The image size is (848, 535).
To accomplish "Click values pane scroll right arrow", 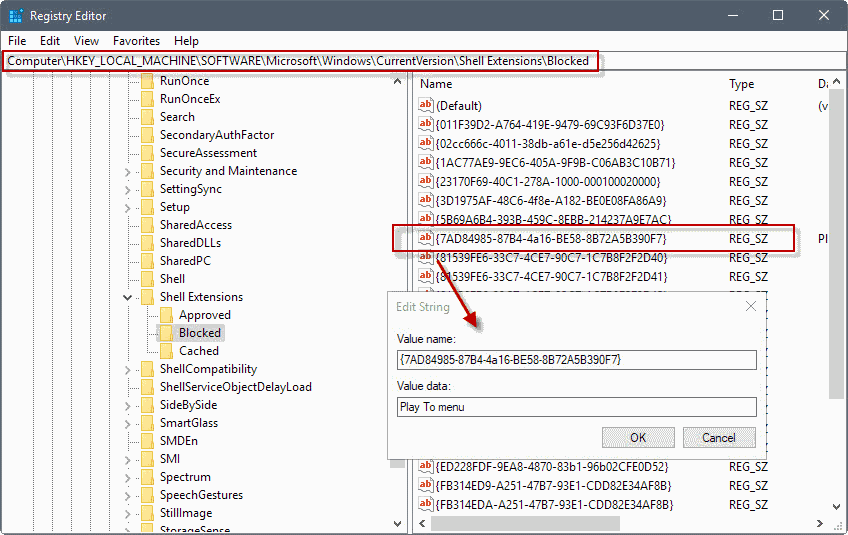I will 820,523.
